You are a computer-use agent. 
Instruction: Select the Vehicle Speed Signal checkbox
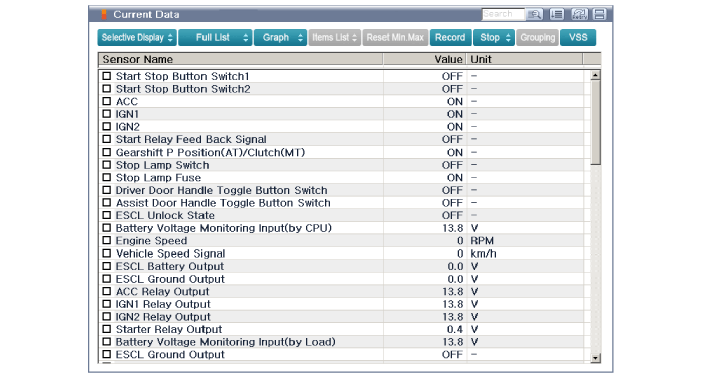pos(106,253)
